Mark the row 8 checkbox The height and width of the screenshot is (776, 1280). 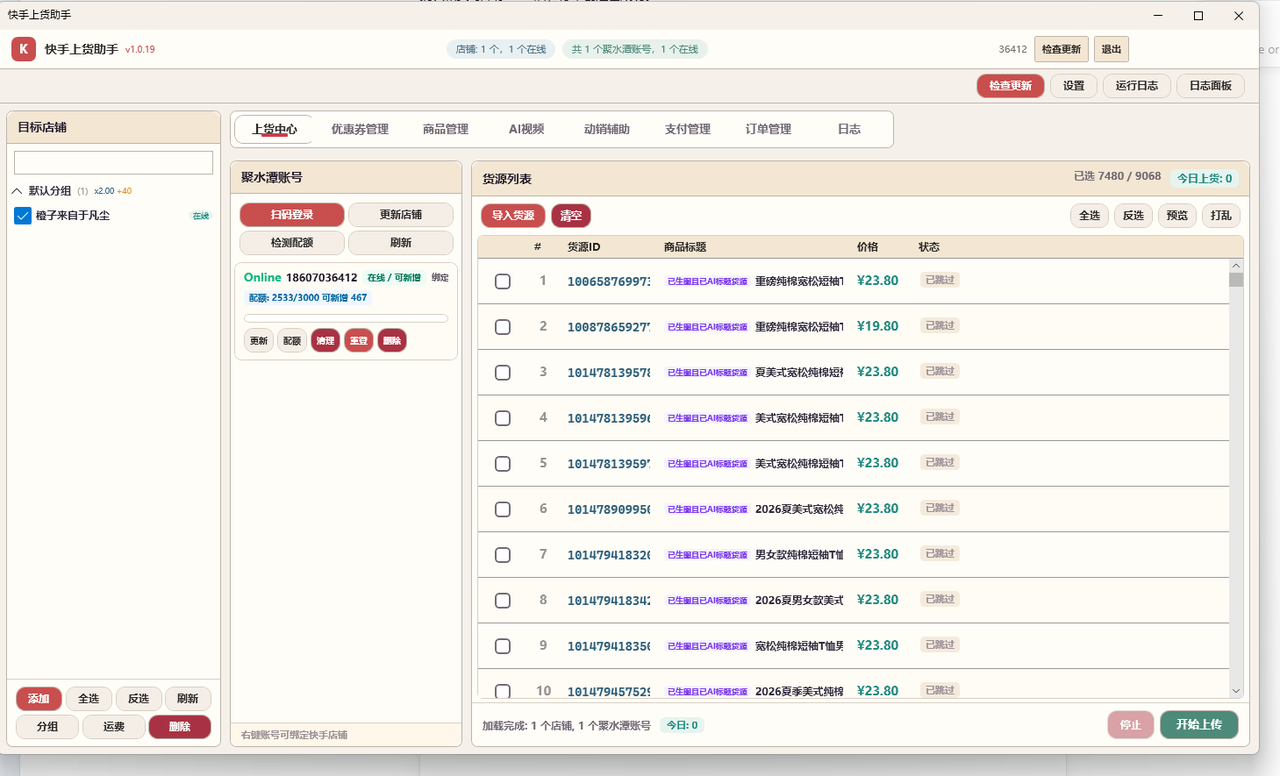(503, 601)
